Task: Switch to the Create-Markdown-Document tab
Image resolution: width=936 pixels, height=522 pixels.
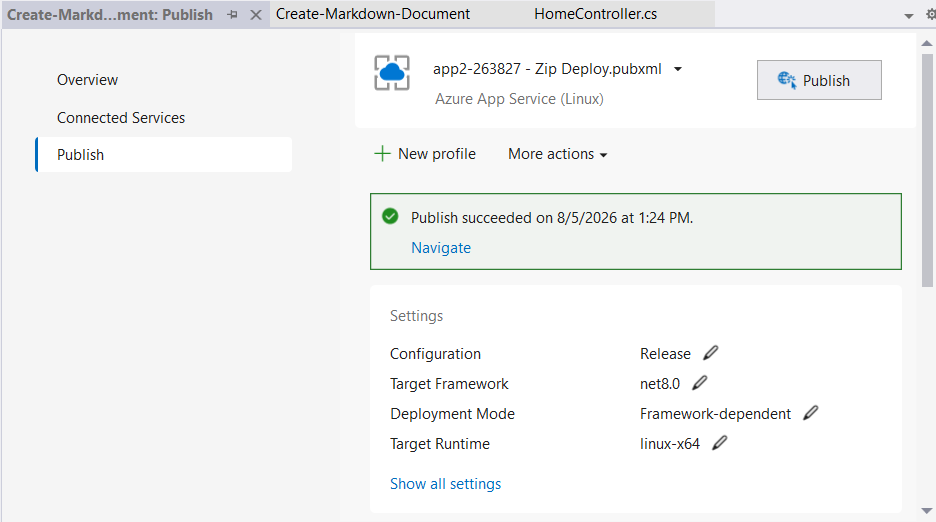Action: pos(372,14)
